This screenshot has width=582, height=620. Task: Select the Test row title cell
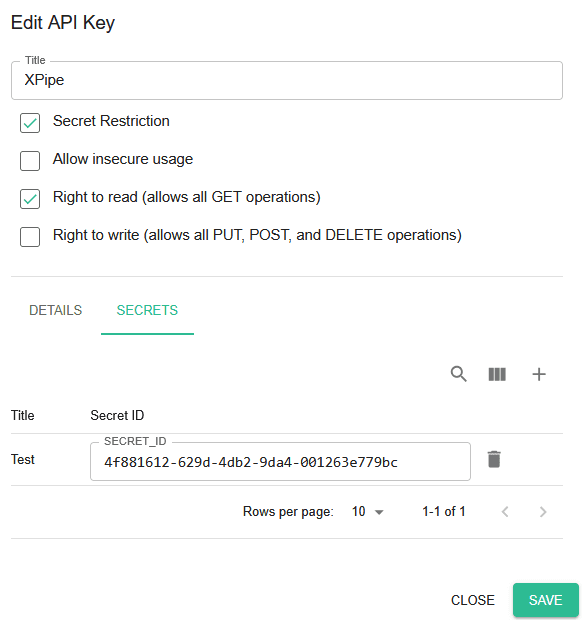[23, 459]
